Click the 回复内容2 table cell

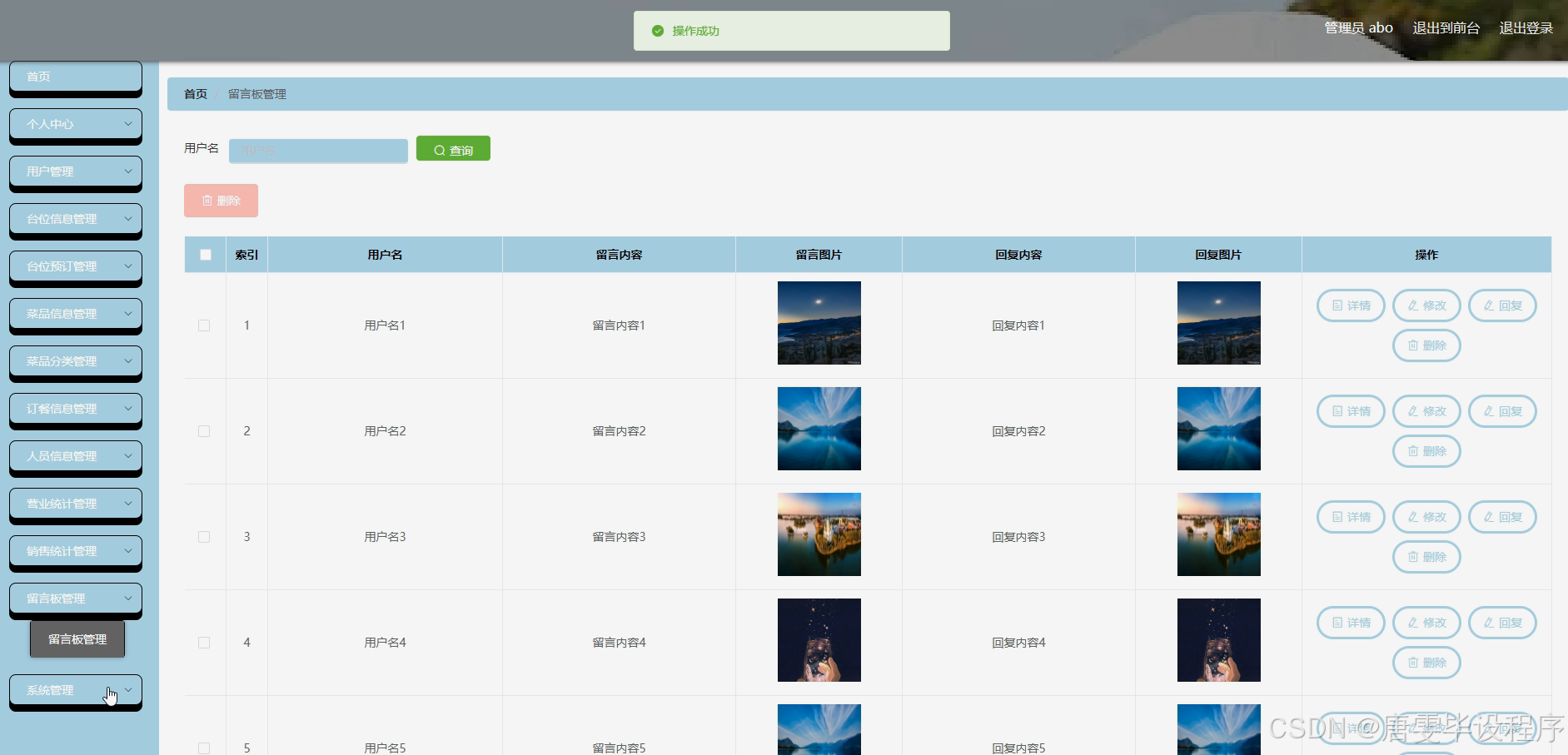point(1018,431)
